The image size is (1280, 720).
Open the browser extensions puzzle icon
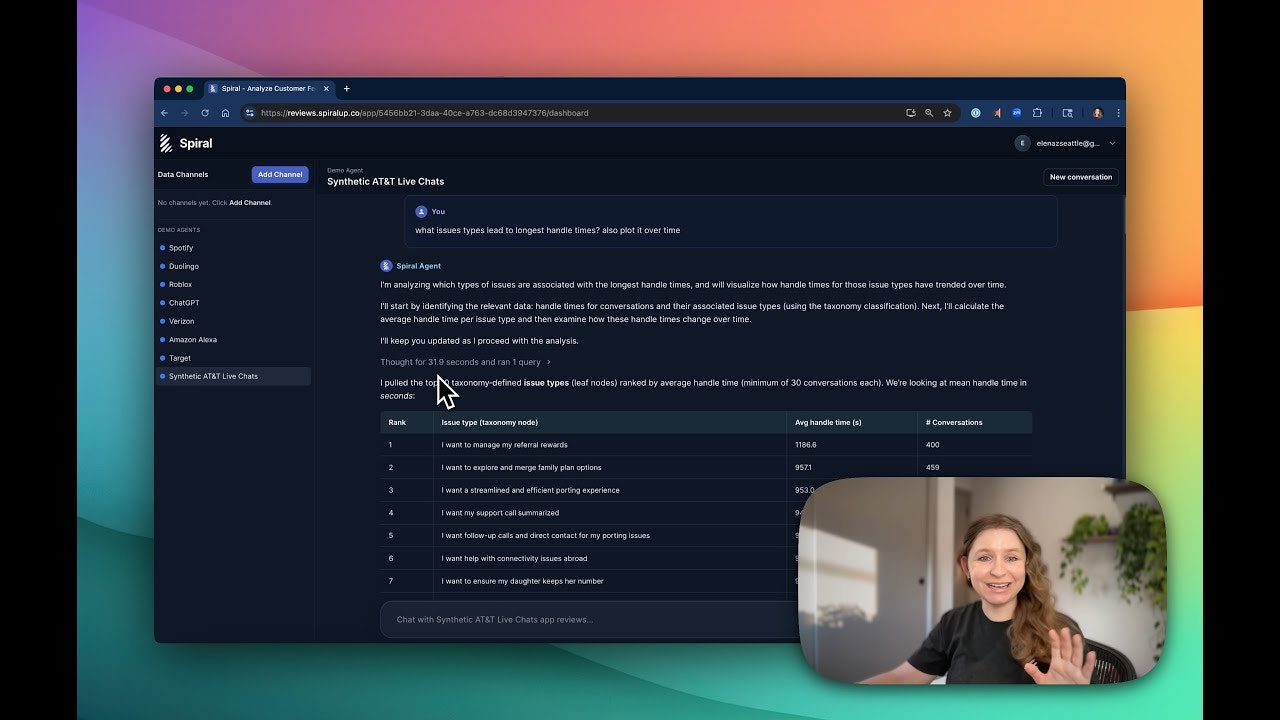1037,113
